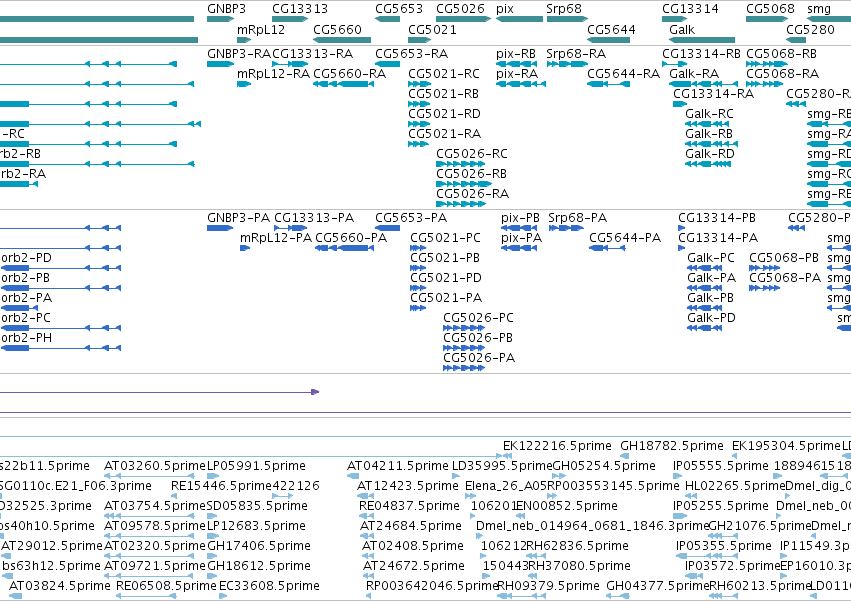Select the RE06508.5prime EST label
Screen dimensions: 851x601
[x=166, y=586]
